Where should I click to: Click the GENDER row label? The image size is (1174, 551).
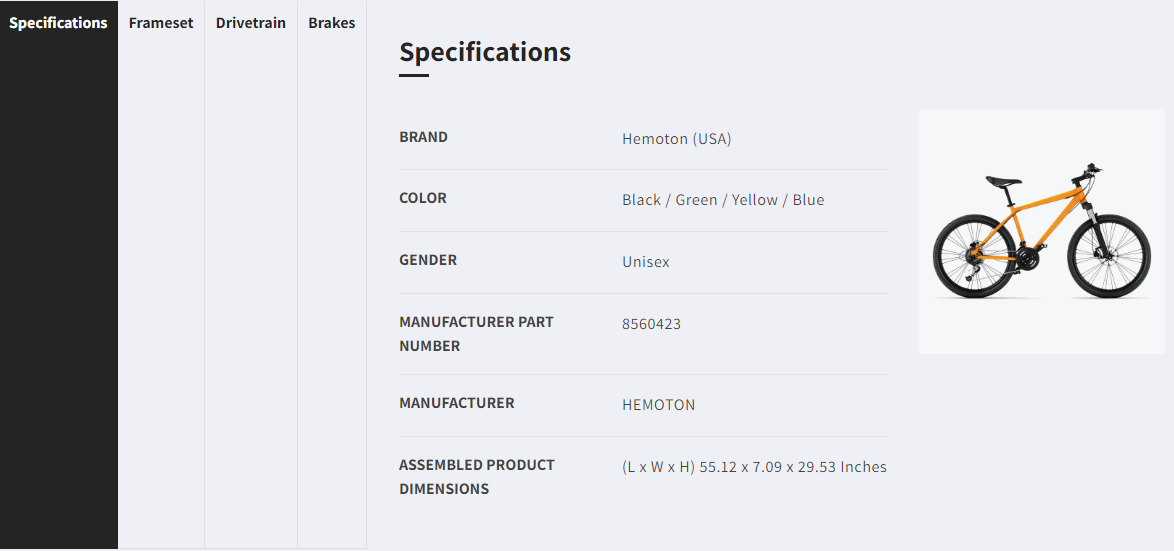pos(427,260)
